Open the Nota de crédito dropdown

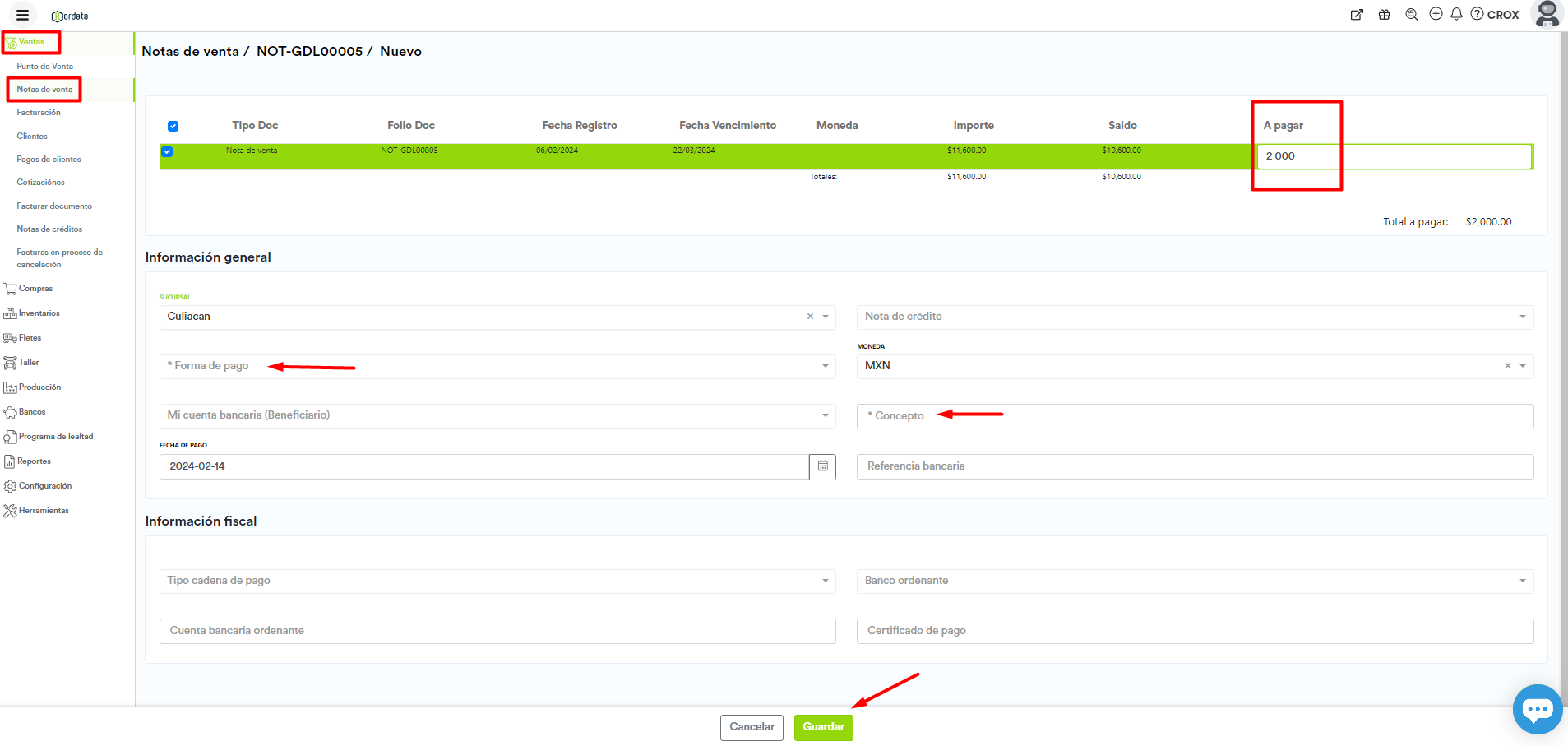pos(1194,317)
